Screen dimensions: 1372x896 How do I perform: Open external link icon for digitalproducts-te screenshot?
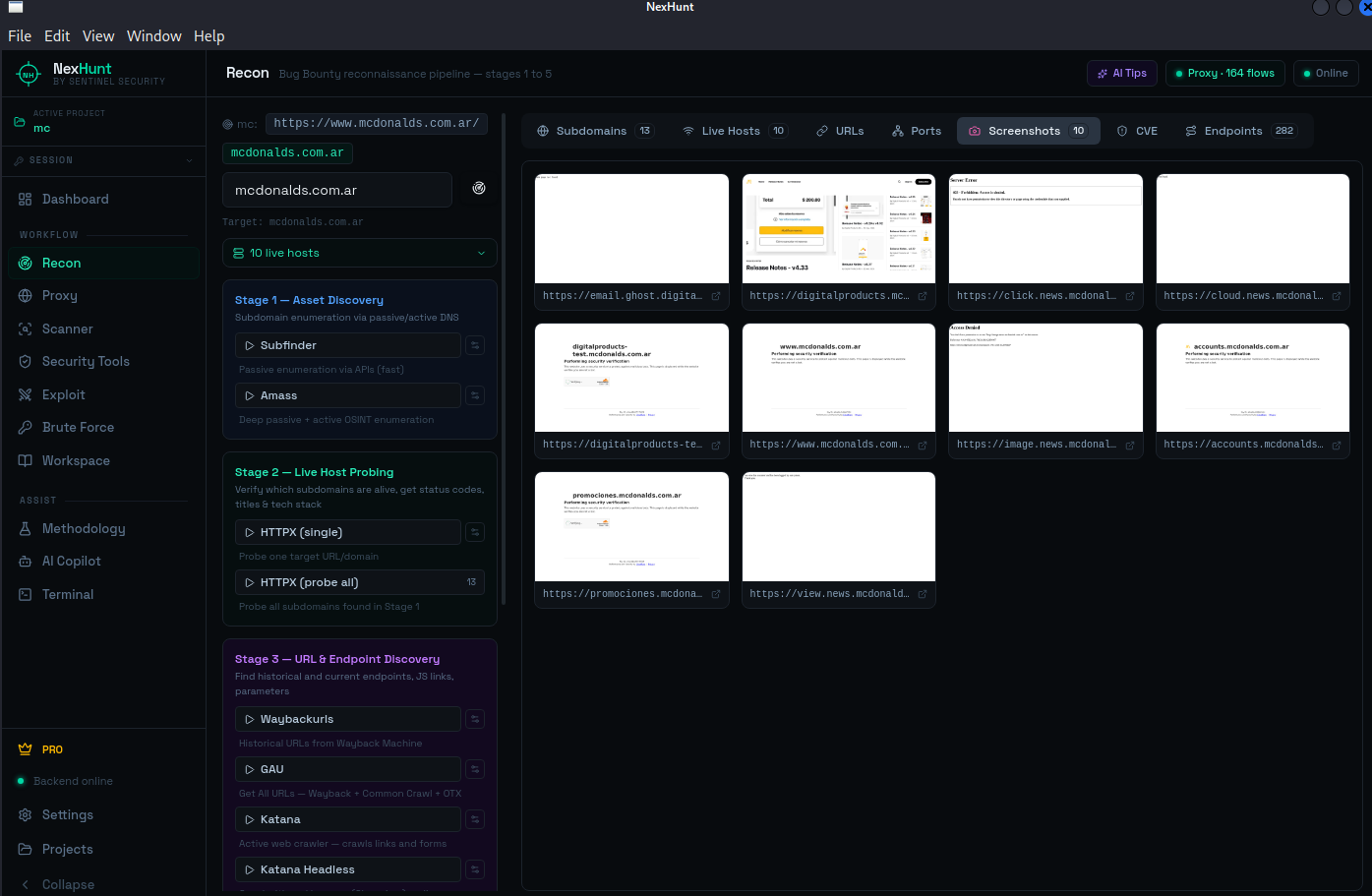pos(716,446)
